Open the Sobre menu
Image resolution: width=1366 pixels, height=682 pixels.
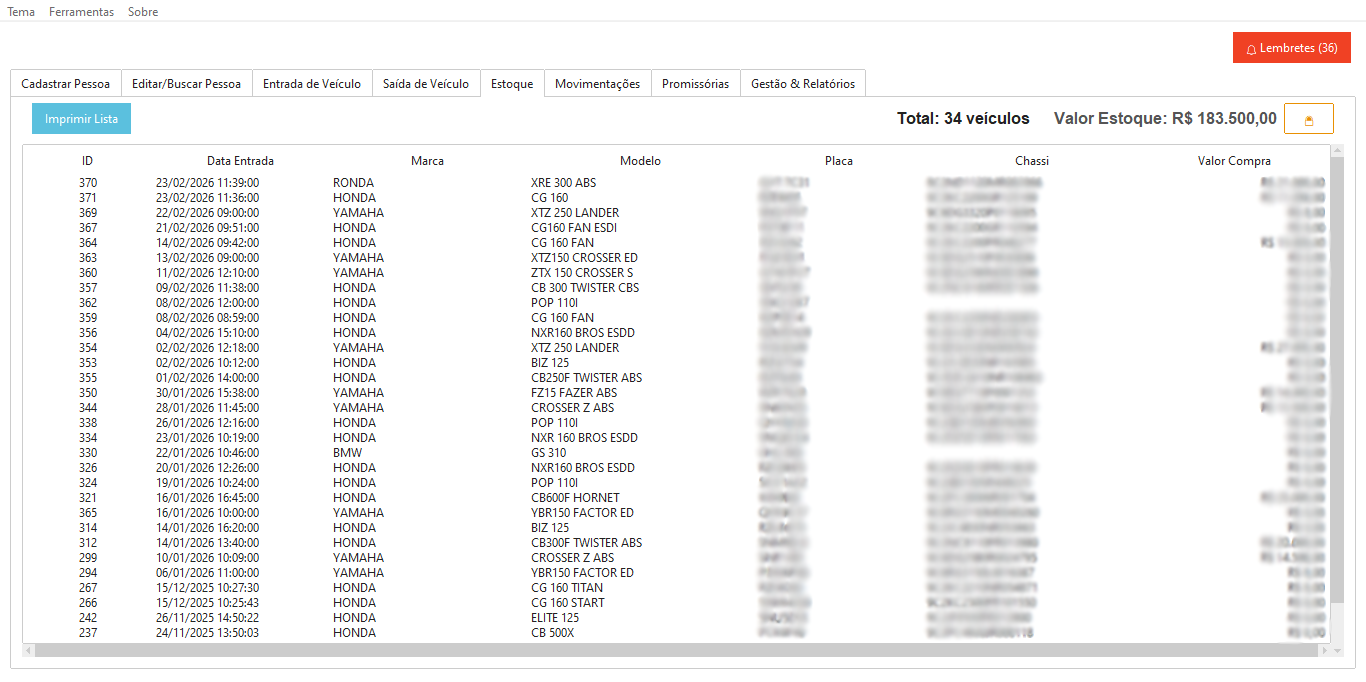(x=143, y=12)
